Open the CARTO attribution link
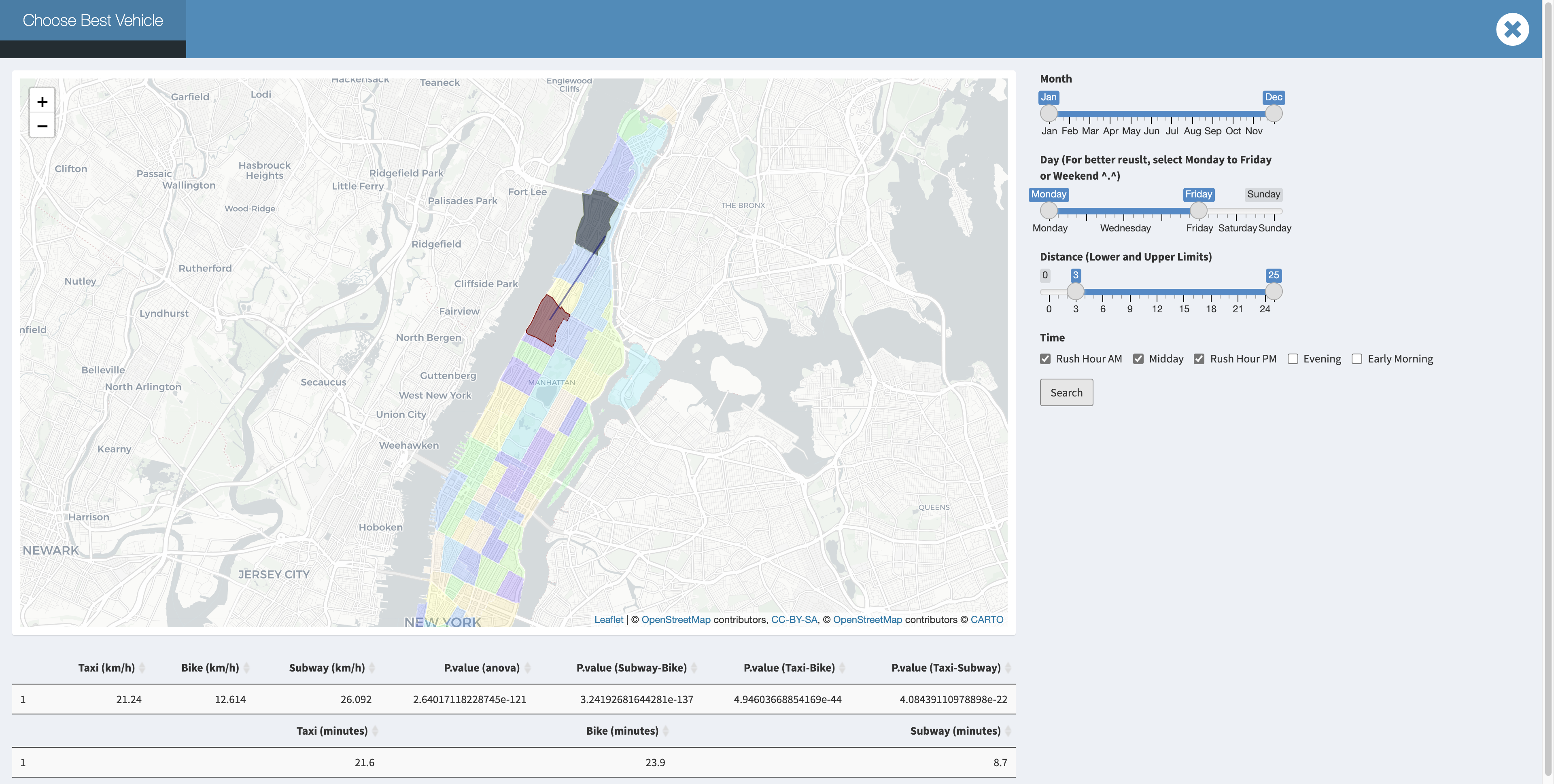Image resolution: width=1554 pixels, height=784 pixels. click(987, 619)
